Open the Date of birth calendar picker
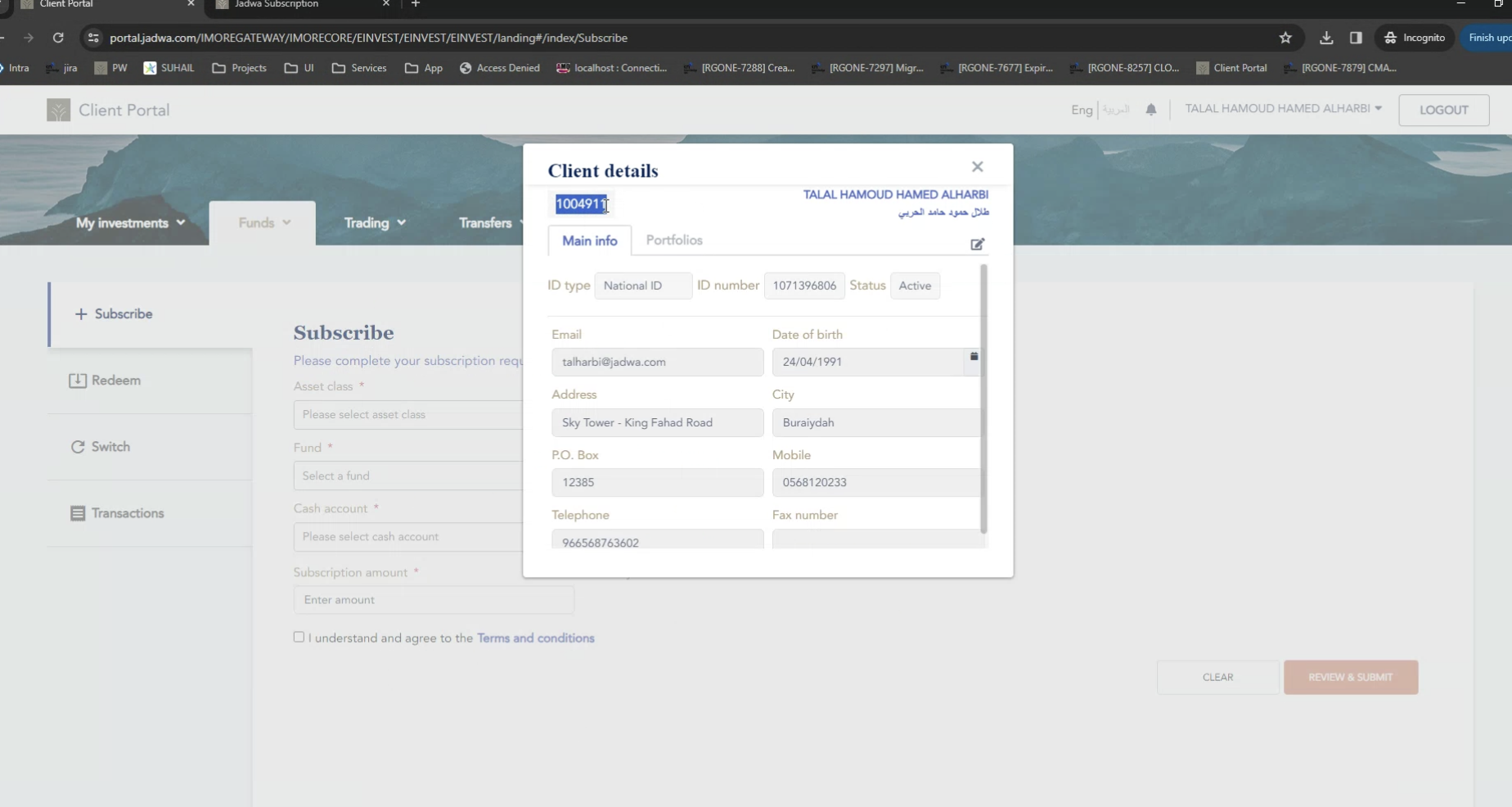1512x807 pixels. pos(974,357)
